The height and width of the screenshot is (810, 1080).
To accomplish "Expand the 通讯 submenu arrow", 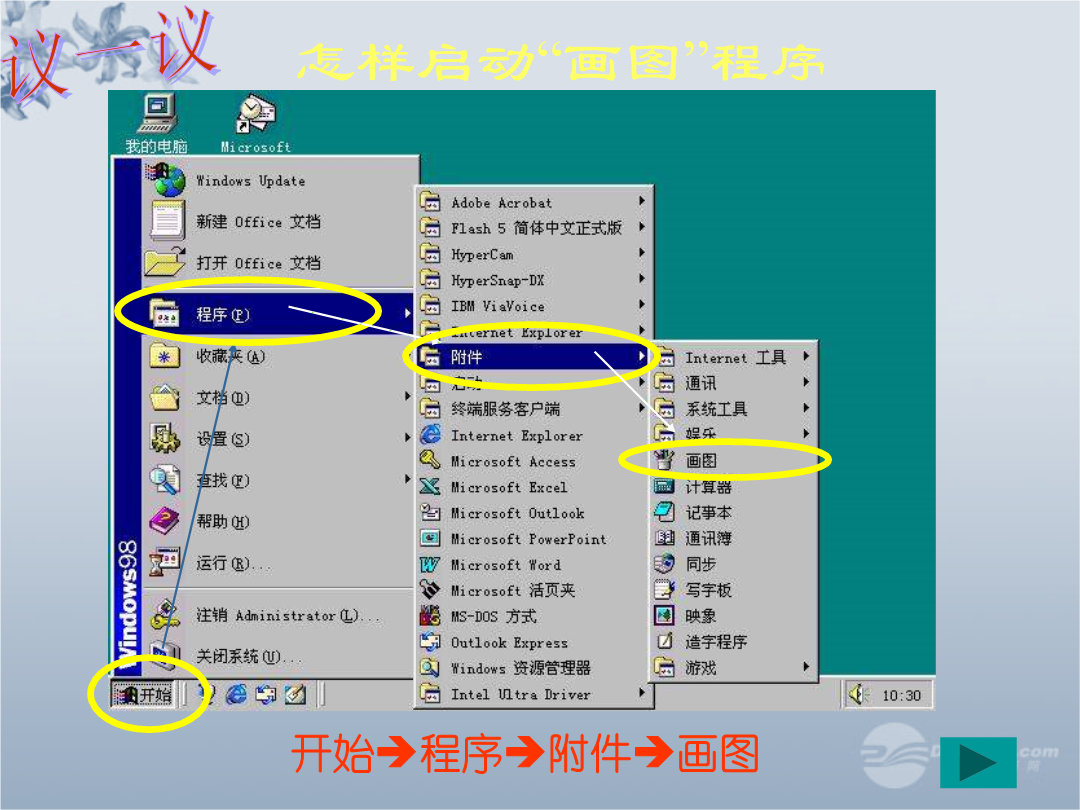I will pos(805,382).
